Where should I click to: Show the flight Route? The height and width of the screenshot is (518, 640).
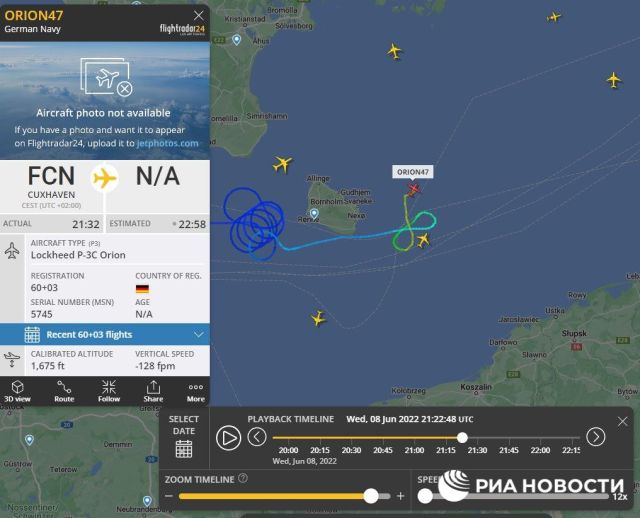[64, 391]
